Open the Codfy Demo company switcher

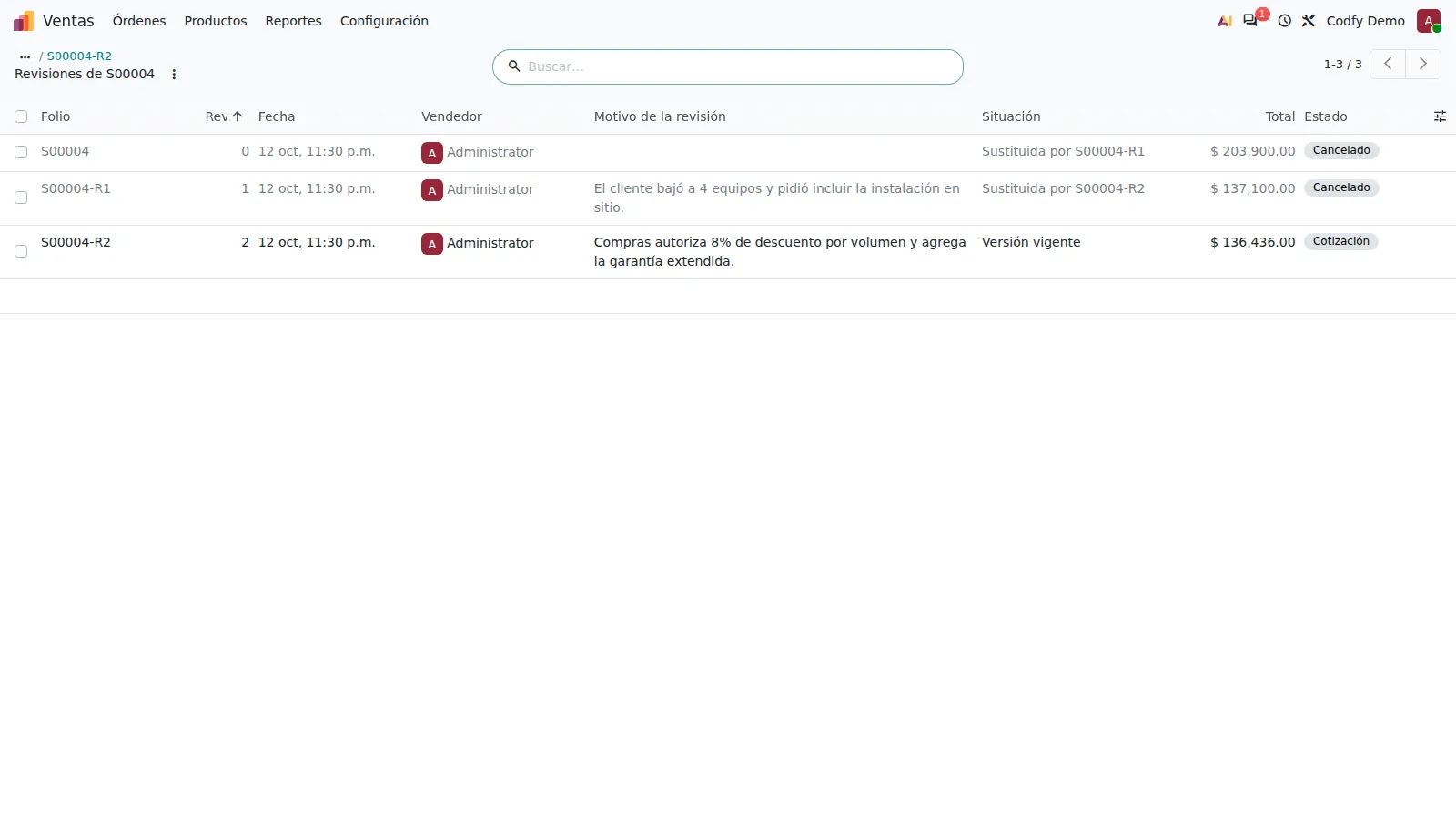pos(1365,21)
